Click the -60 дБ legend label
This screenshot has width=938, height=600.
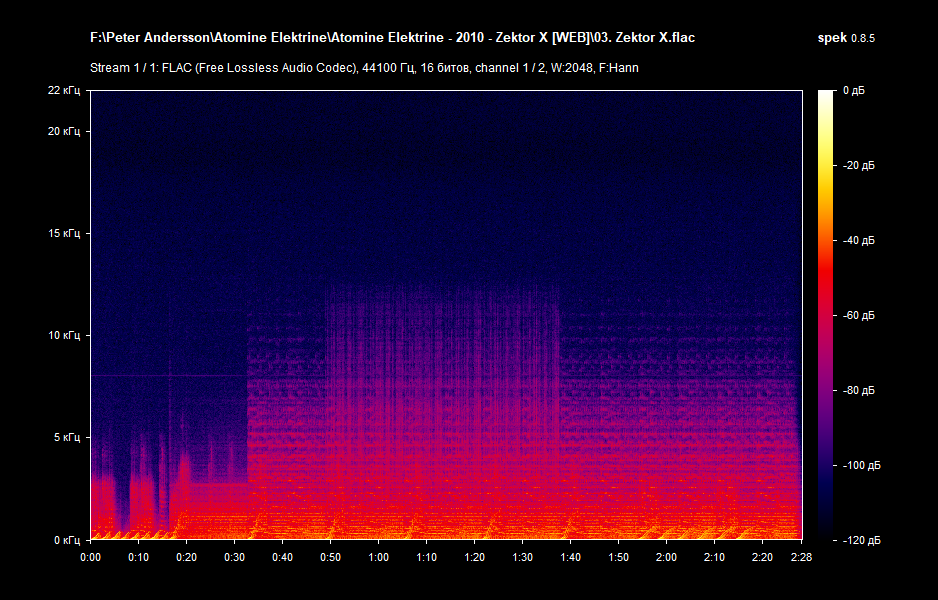pos(861,316)
